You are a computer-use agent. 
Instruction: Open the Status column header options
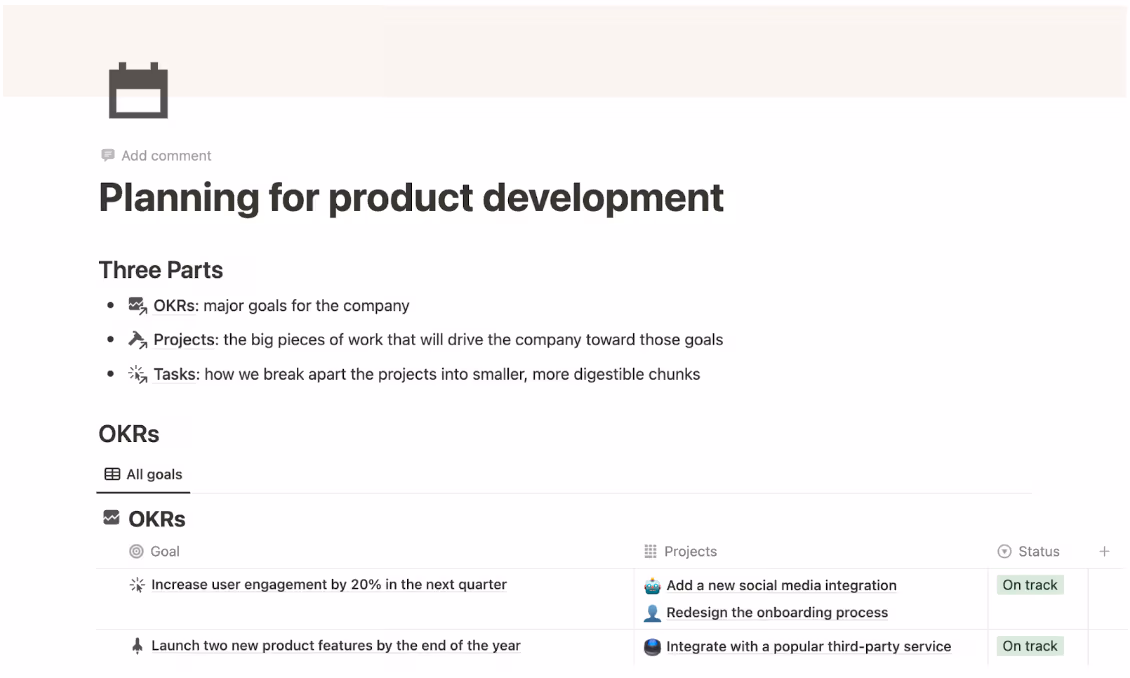click(1031, 551)
